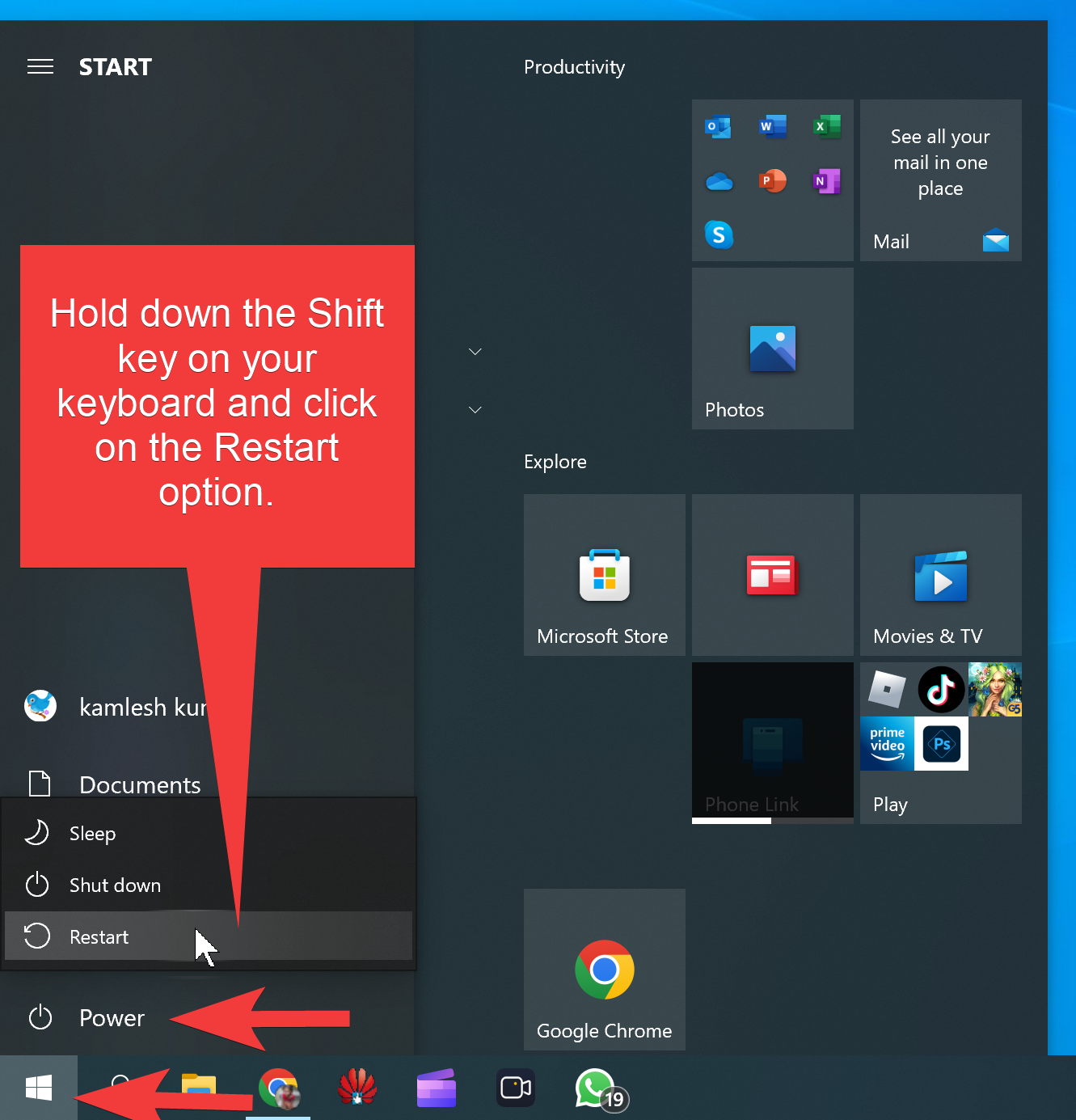Open the G5 game in Play folder
The image size is (1076, 1120).
995,690
